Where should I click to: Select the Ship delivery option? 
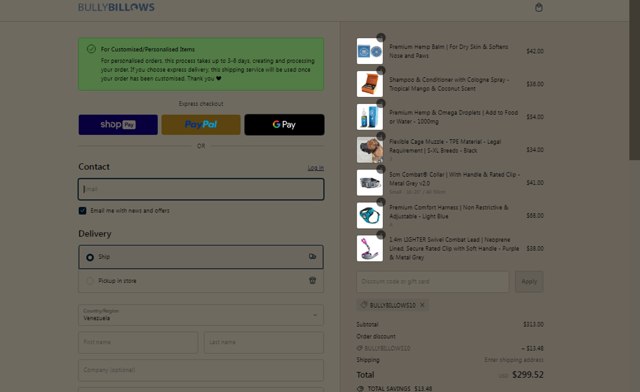tap(201, 257)
